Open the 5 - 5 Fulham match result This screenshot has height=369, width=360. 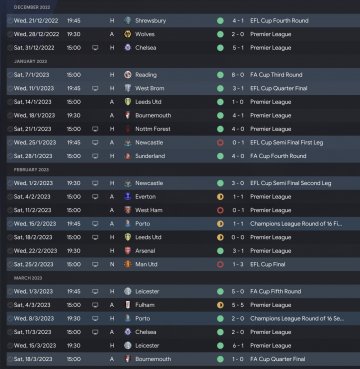coord(238,305)
